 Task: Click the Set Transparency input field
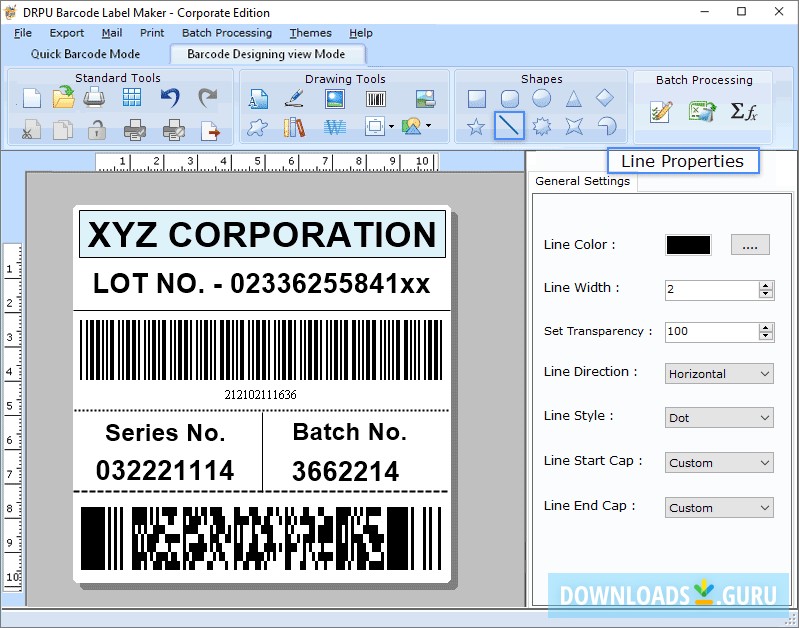tap(712, 332)
